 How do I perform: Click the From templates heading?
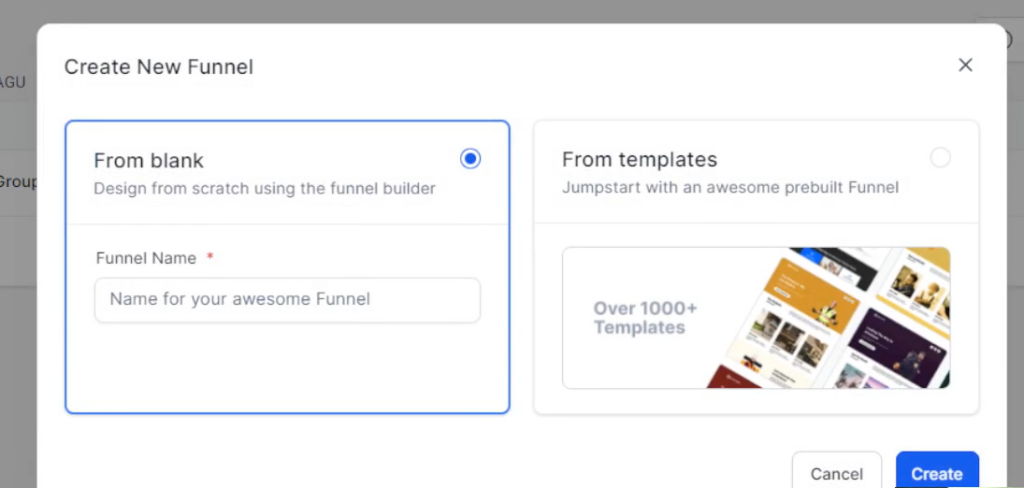639,159
